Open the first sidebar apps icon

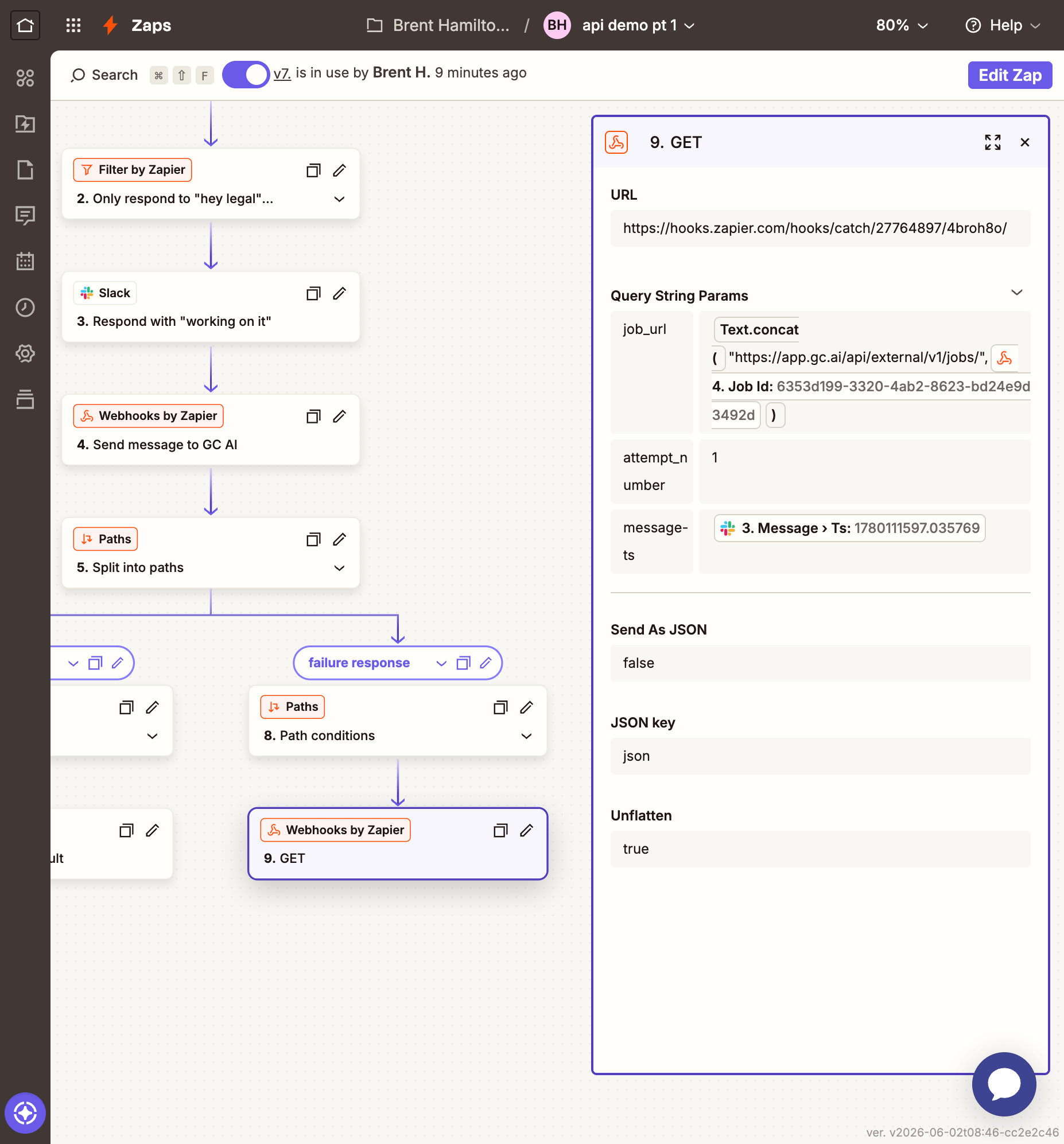(x=25, y=77)
